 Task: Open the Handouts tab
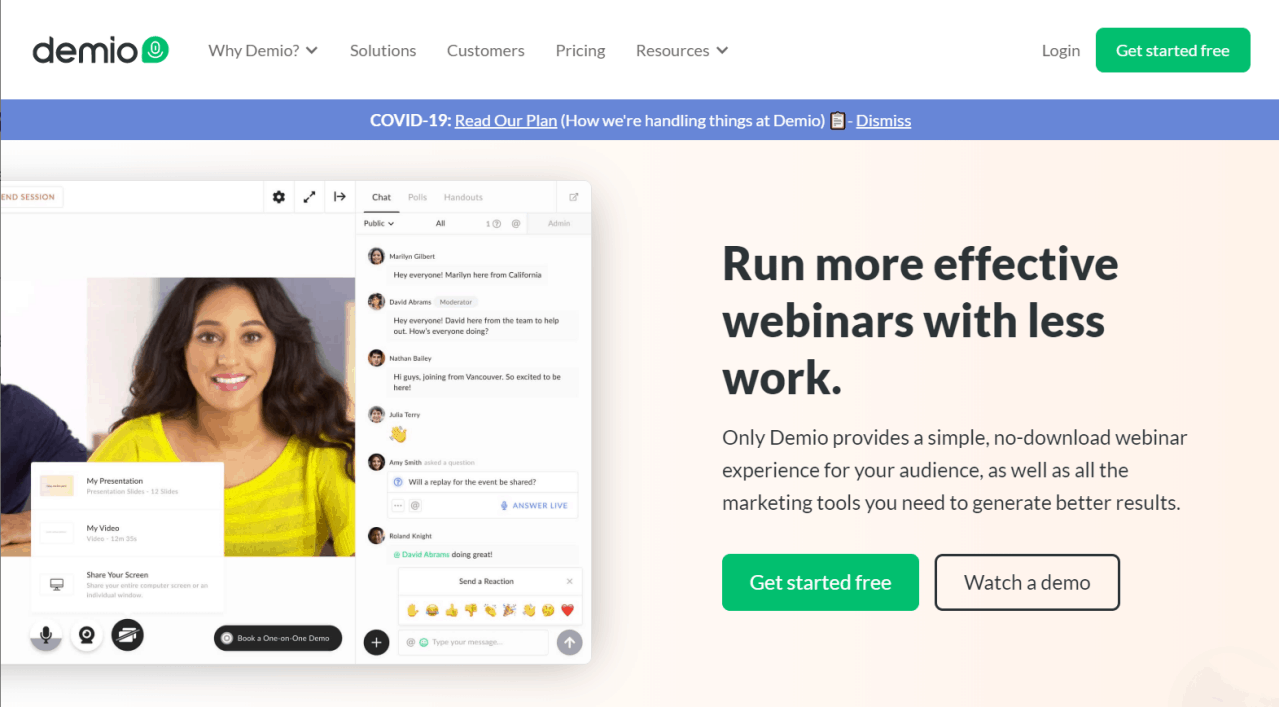point(463,197)
